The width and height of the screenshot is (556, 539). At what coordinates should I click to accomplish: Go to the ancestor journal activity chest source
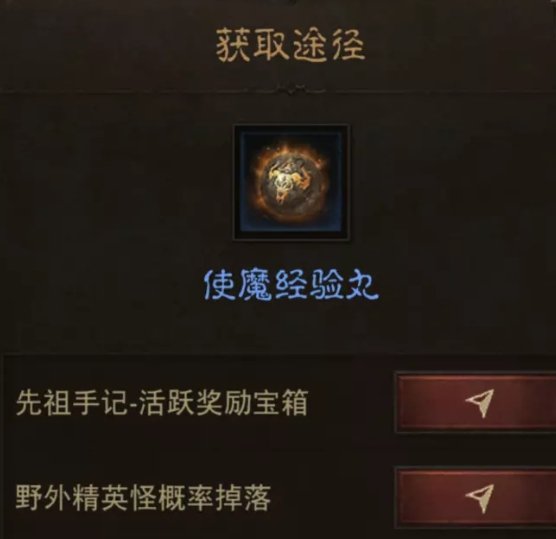476,402
